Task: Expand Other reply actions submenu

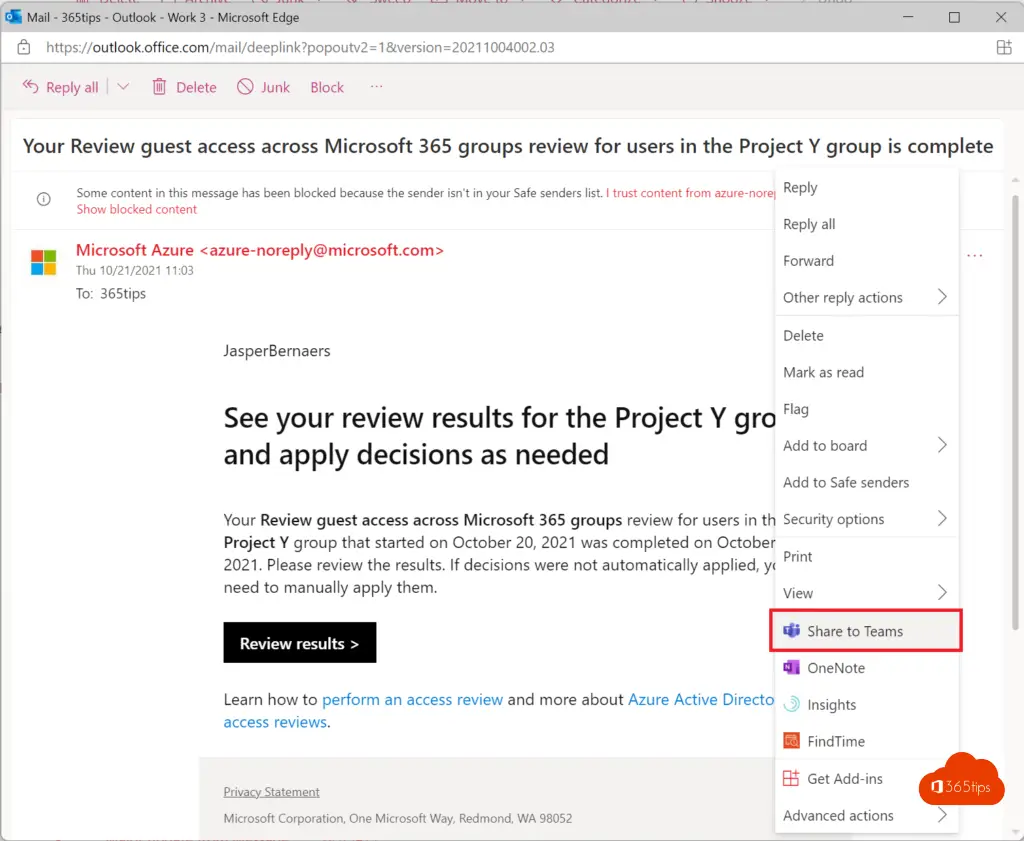Action: 942,296
